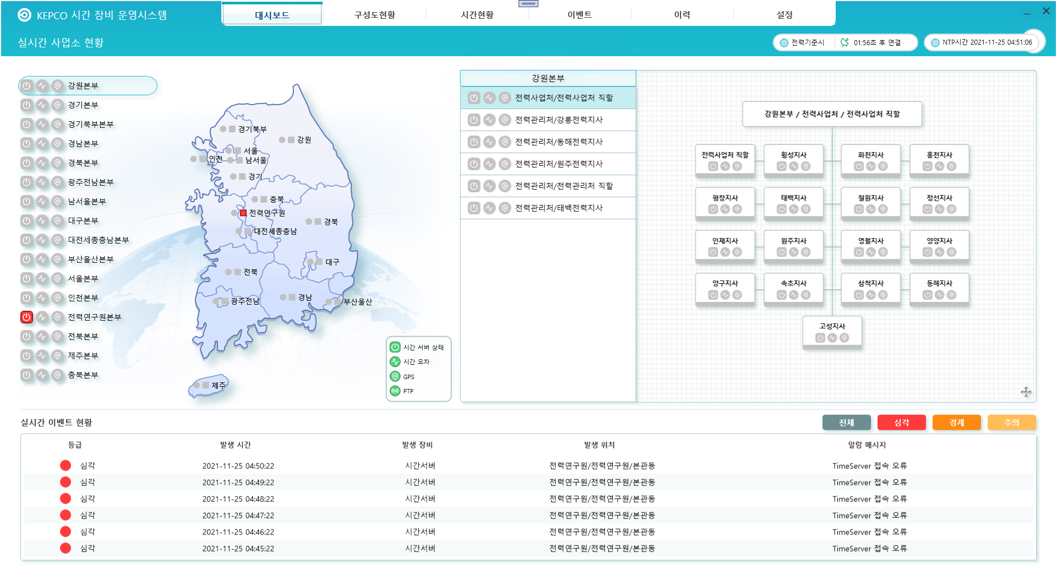Click the red power icon beside 전력연구원본부
Screen dimensions: 1057x573
point(27,317)
